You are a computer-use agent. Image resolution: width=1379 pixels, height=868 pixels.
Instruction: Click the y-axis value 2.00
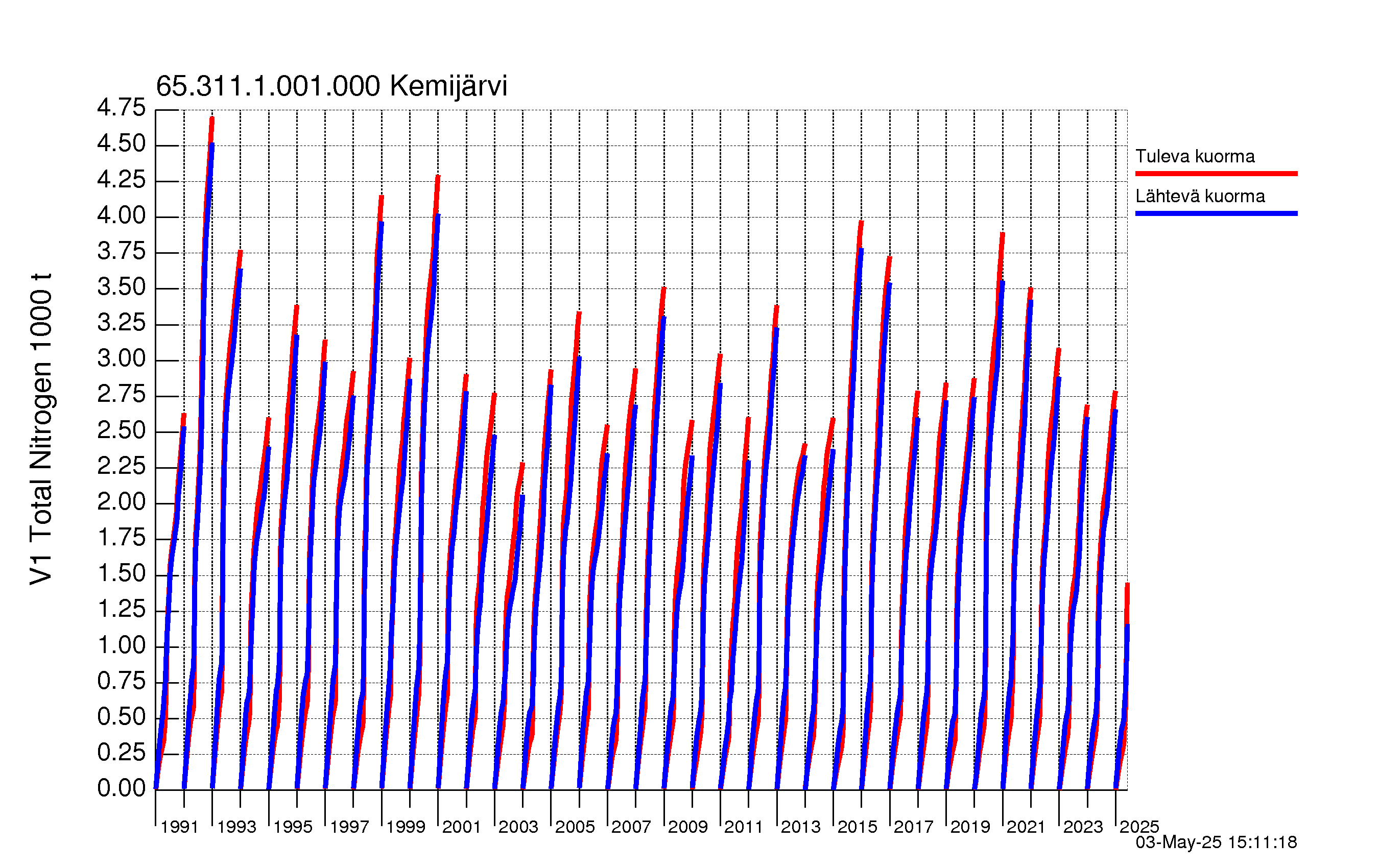pyautogui.click(x=122, y=502)
